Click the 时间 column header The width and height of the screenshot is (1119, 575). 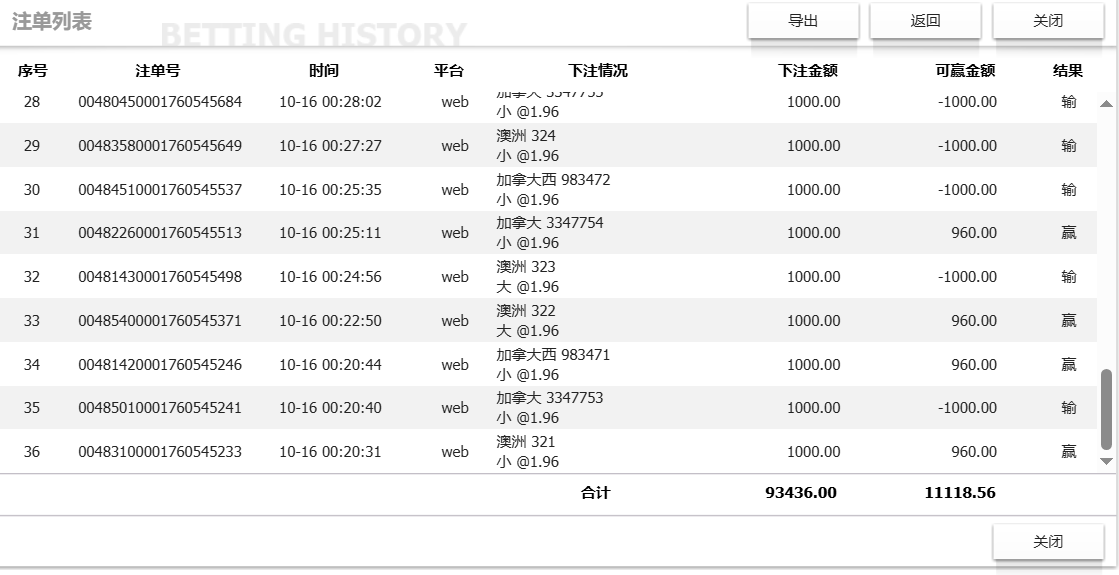tap(324, 71)
